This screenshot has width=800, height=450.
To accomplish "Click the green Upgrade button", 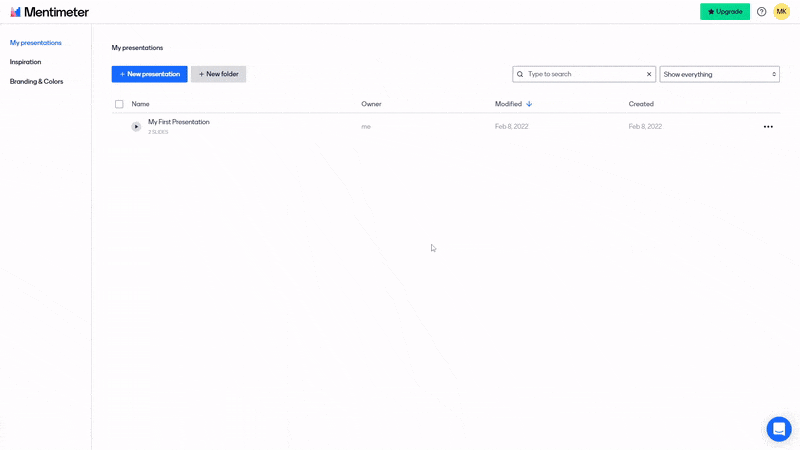I will [724, 12].
